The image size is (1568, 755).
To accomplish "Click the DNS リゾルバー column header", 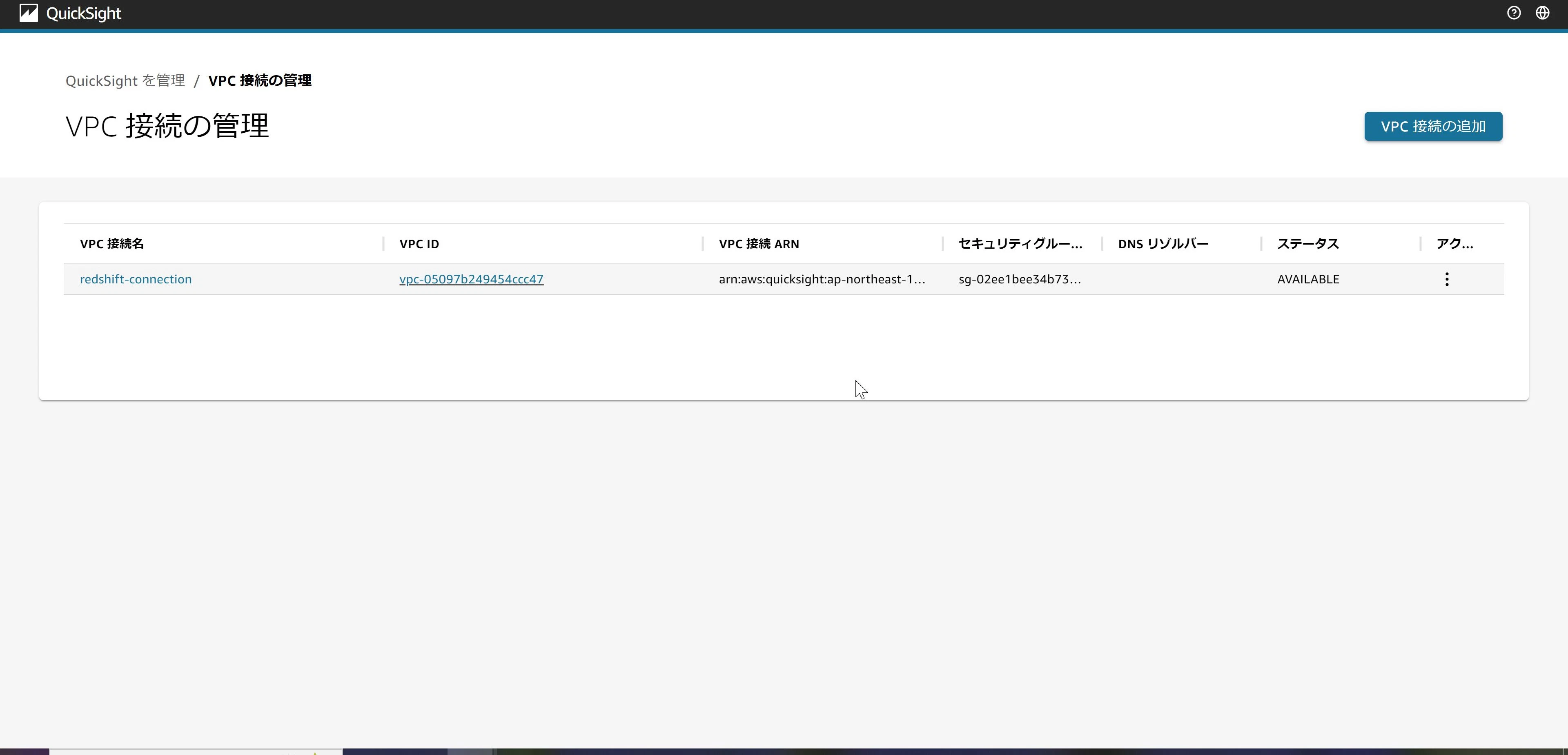I will pos(1163,244).
